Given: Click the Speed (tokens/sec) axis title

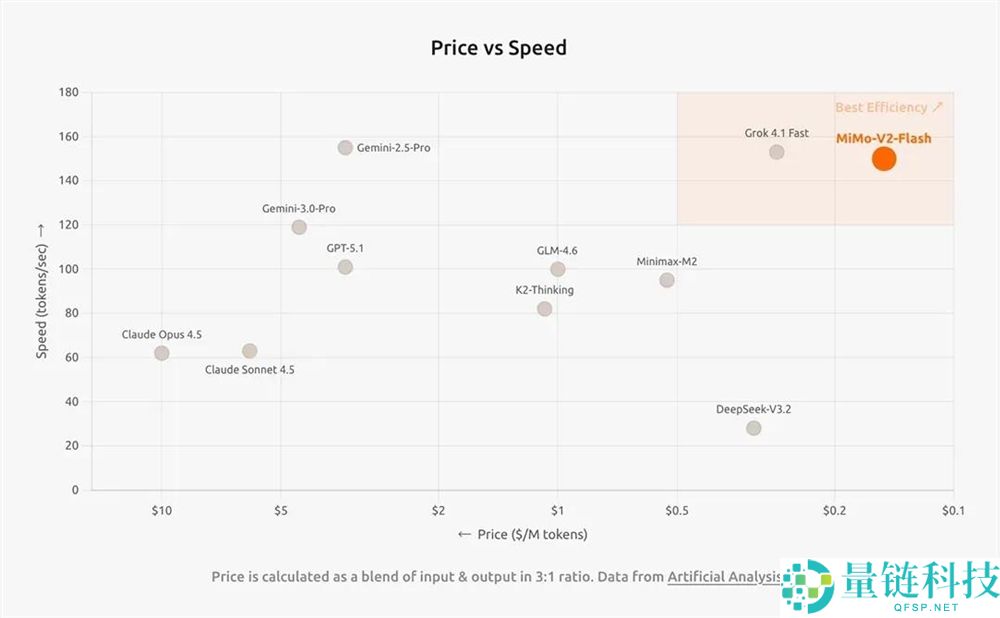Looking at the screenshot, I should point(41,290).
